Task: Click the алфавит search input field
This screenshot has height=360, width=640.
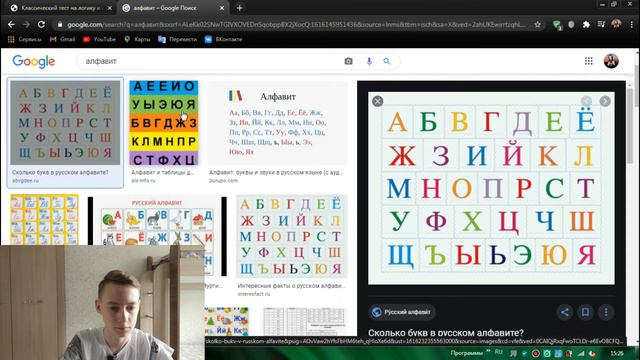Action: pyautogui.click(x=210, y=61)
